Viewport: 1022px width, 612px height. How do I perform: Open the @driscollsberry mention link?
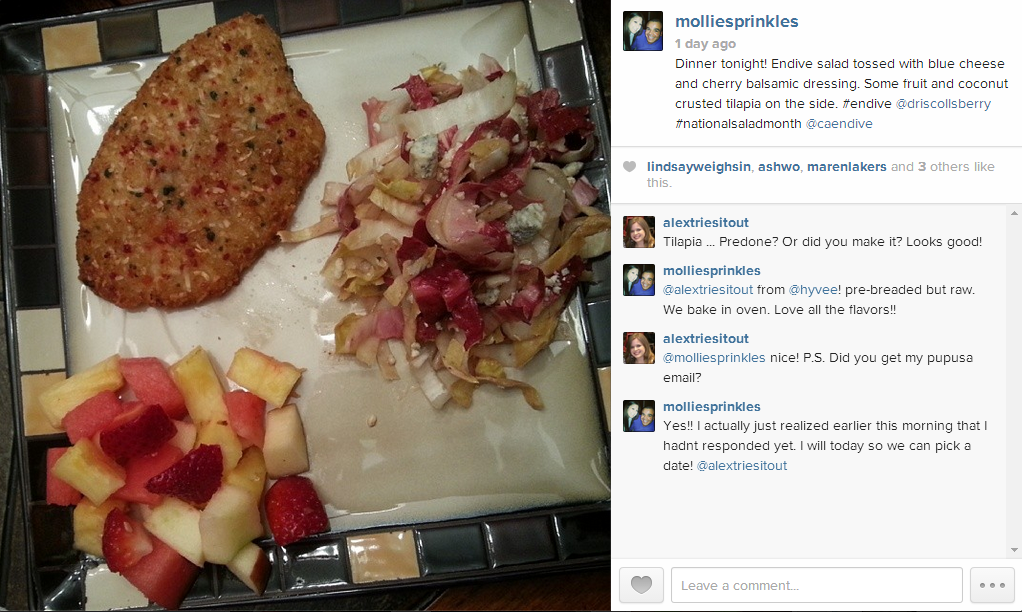click(x=943, y=104)
